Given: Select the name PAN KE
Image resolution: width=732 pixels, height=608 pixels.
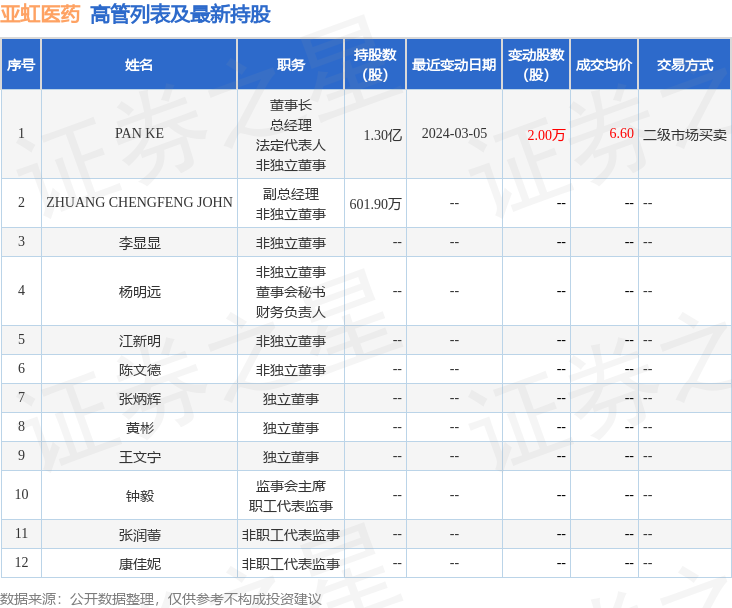Looking at the screenshot, I should click(x=139, y=134).
